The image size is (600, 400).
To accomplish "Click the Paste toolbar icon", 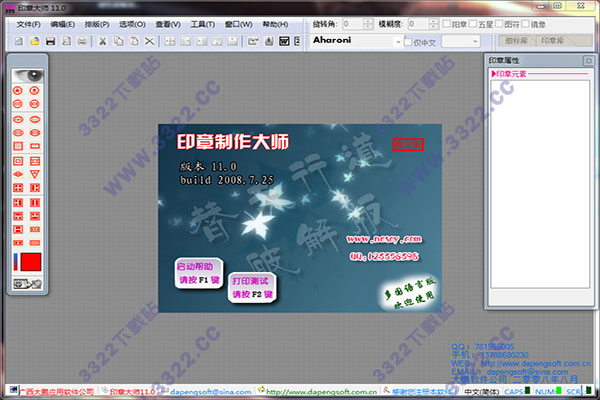I will pyautogui.click(x=134, y=41).
